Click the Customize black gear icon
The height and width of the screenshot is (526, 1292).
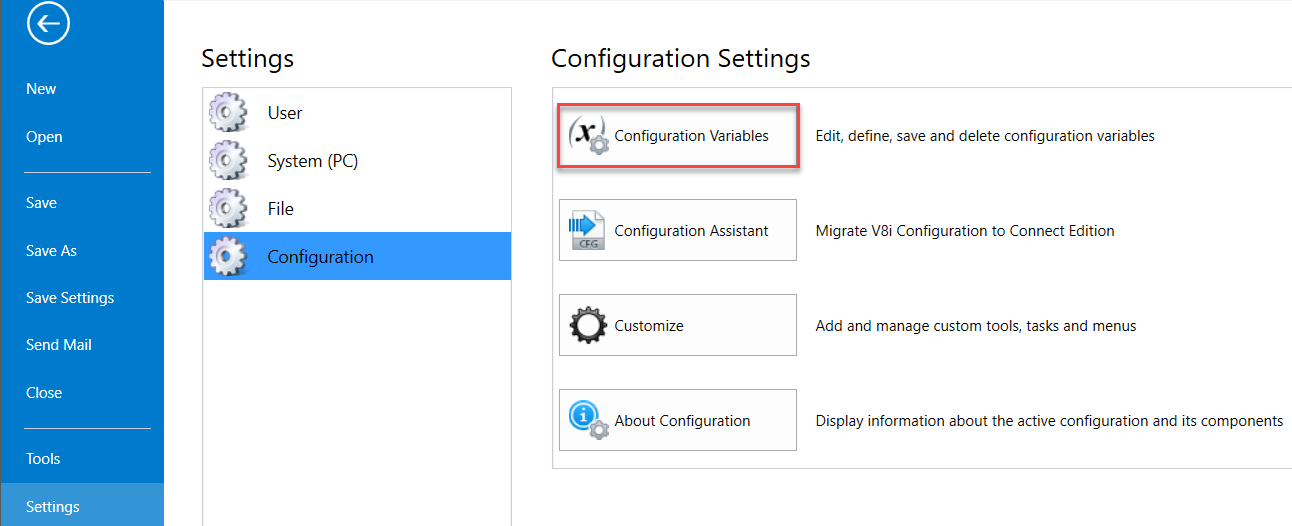587,326
